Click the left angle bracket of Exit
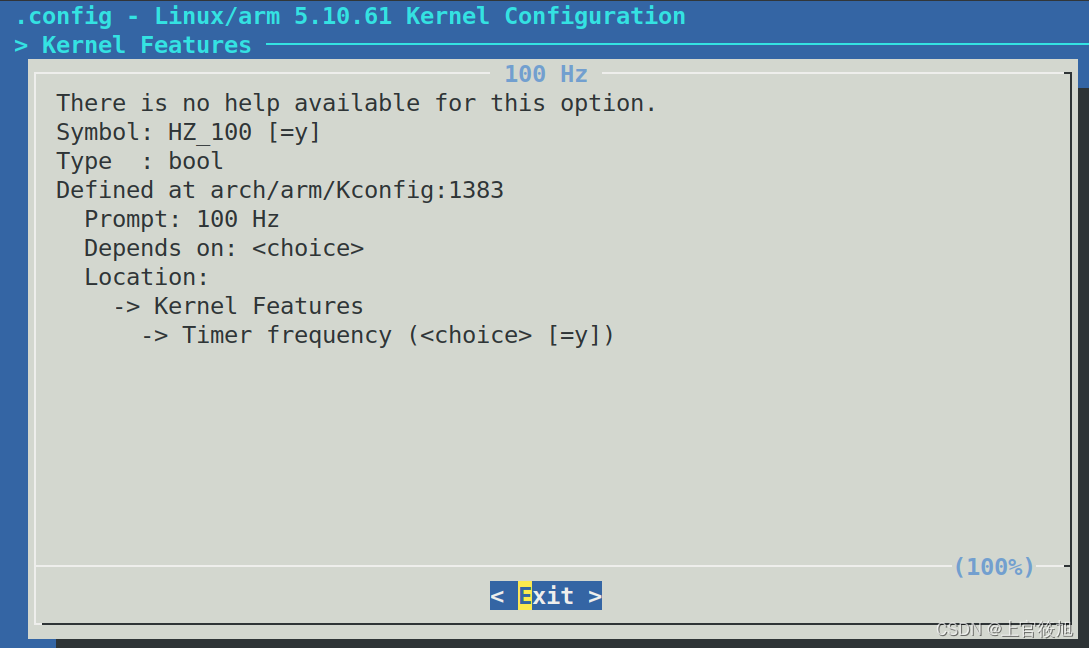This screenshot has width=1089, height=648. coord(497,596)
